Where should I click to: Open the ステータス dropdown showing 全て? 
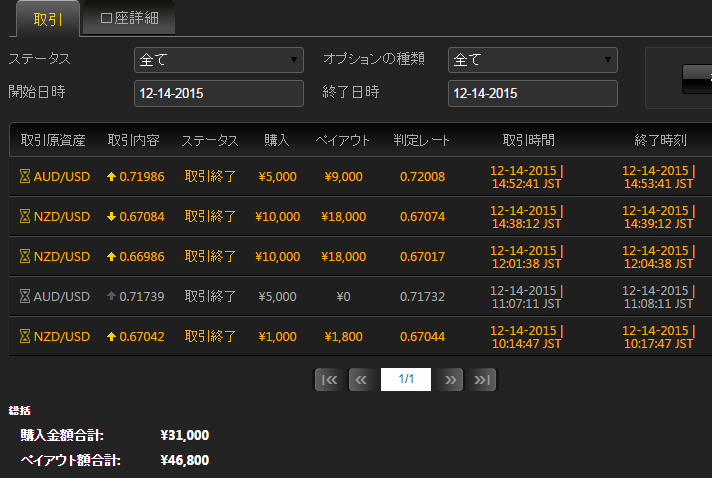tap(218, 60)
